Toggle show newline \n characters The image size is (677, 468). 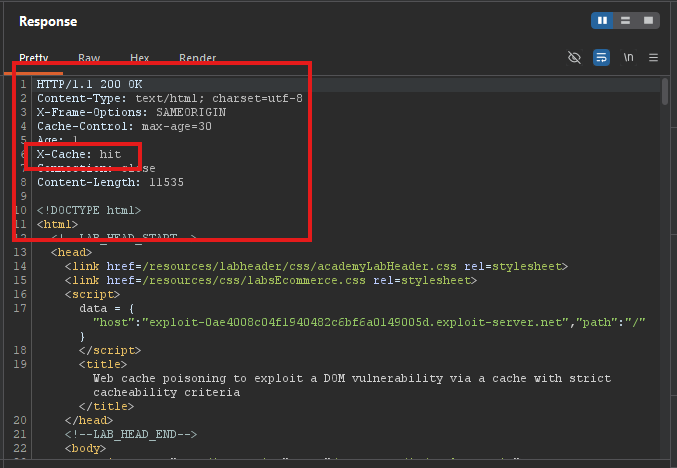click(x=629, y=57)
